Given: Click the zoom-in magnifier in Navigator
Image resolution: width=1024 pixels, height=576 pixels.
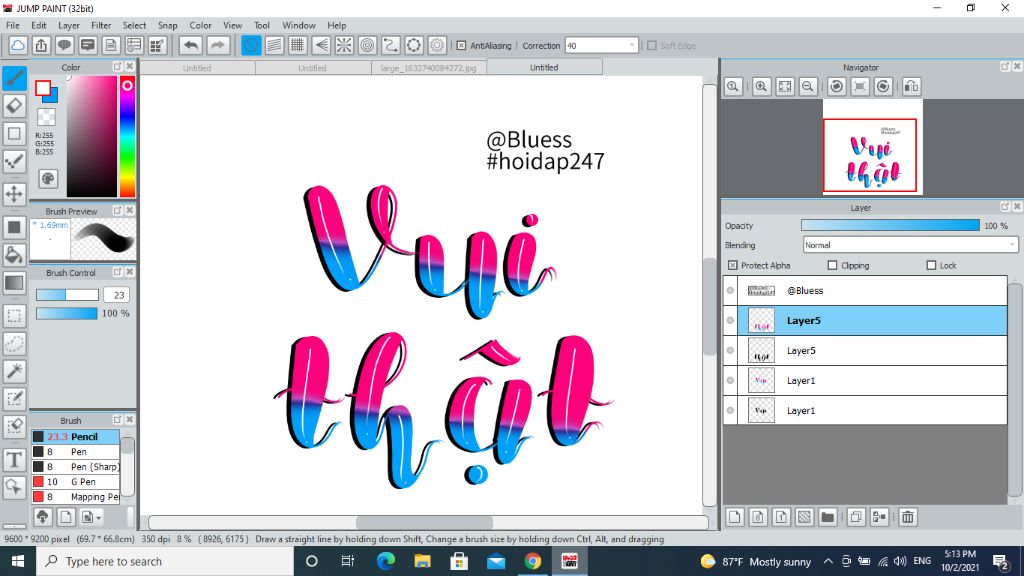Looking at the screenshot, I should [761, 87].
